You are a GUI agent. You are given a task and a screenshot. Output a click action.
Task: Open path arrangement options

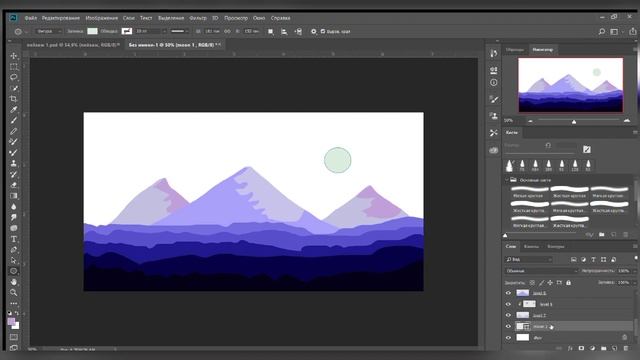click(298, 31)
